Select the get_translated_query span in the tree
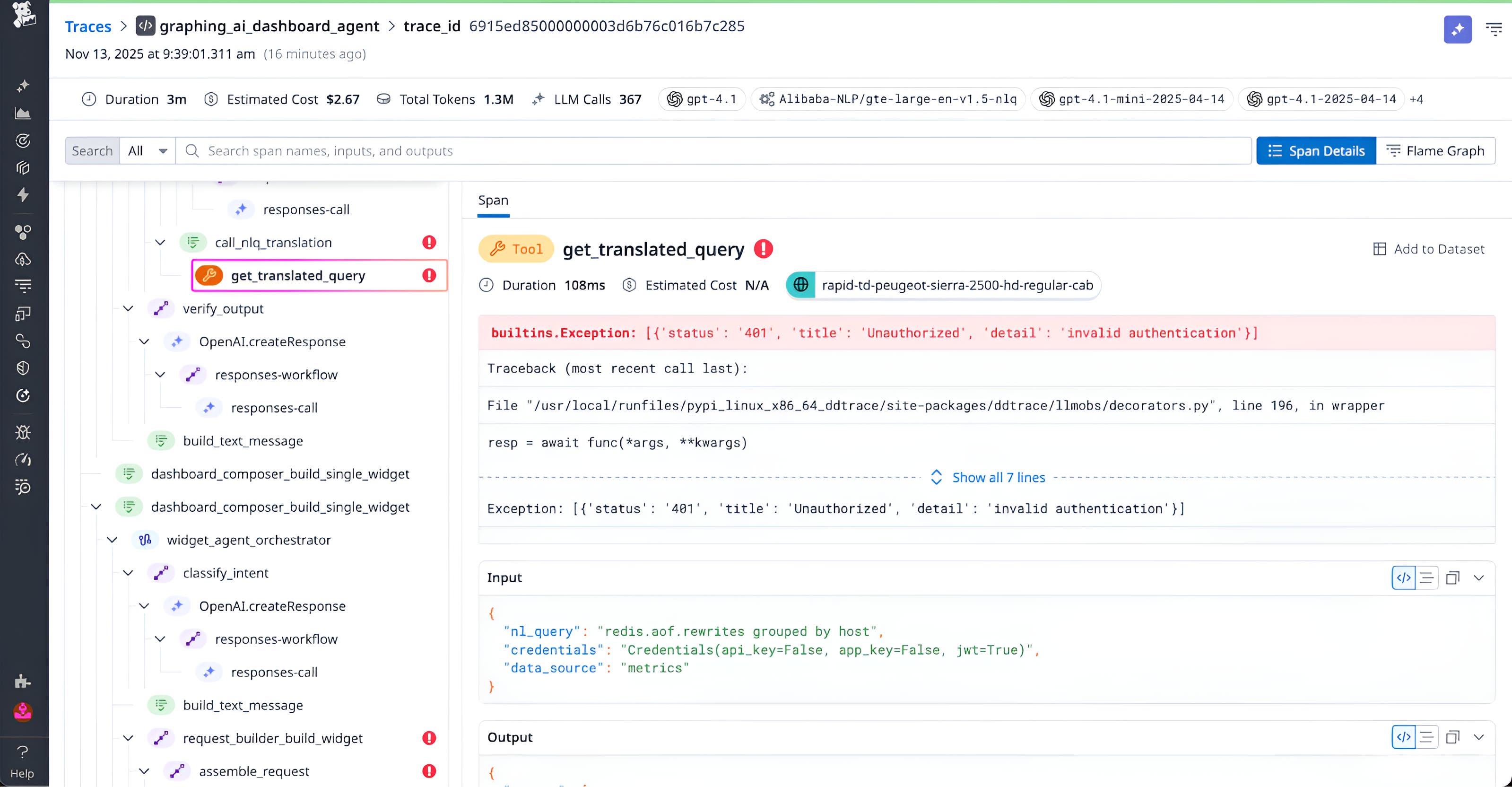 pos(298,275)
